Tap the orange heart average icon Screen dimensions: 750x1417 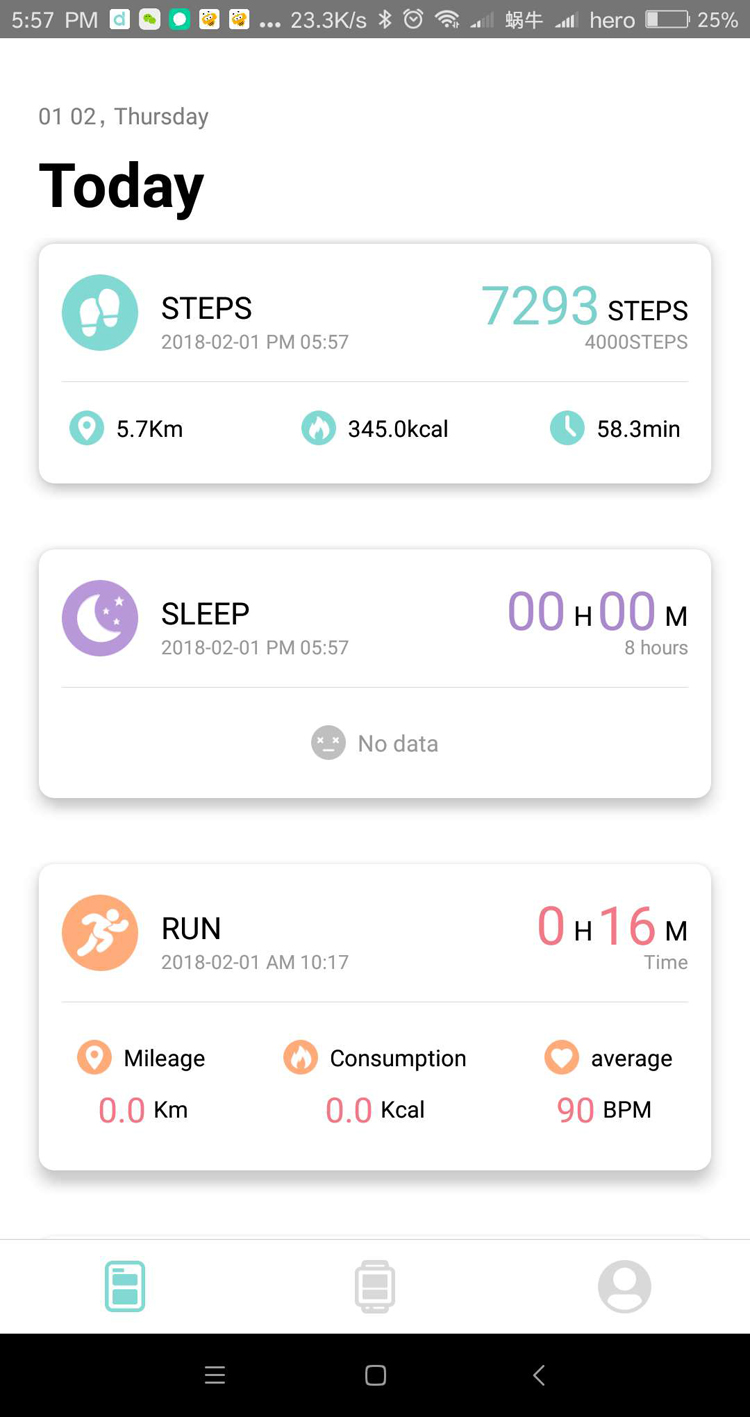coord(562,1057)
